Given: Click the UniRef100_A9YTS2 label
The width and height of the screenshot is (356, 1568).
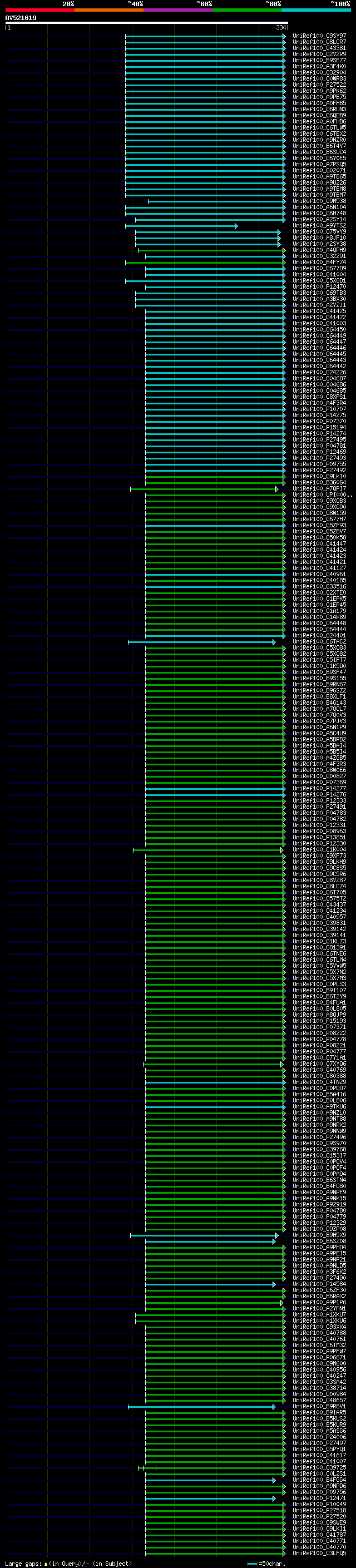Looking at the screenshot, I should [x=319, y=226].
